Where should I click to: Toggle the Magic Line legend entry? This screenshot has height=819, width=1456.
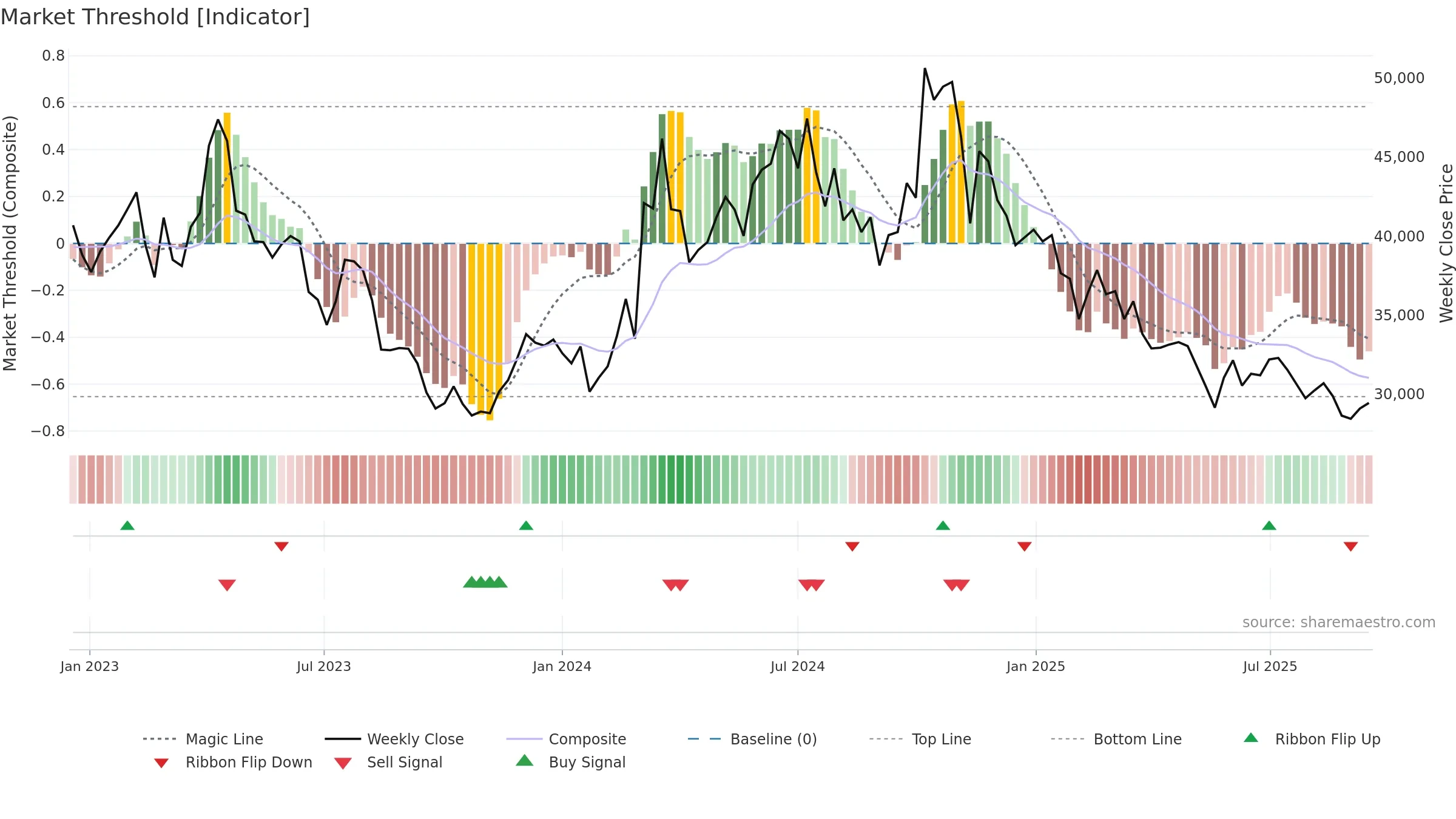pyautogui.click(x=203, y=739)
